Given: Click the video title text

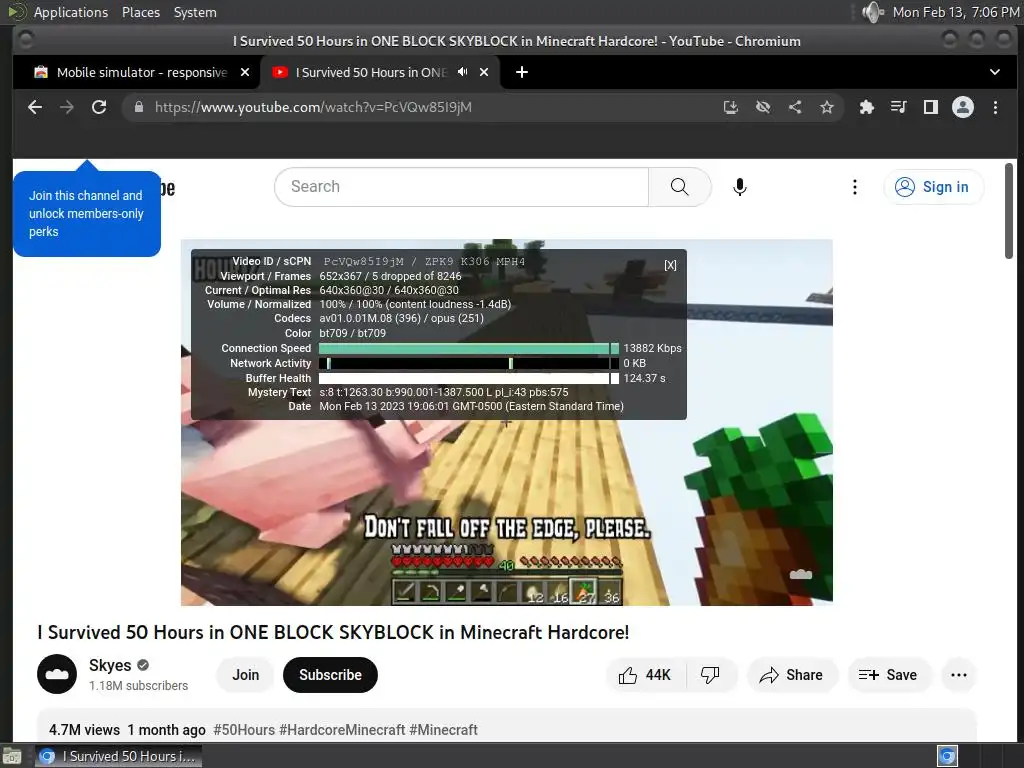Looking at the screenshot, I should coord(333,632).
